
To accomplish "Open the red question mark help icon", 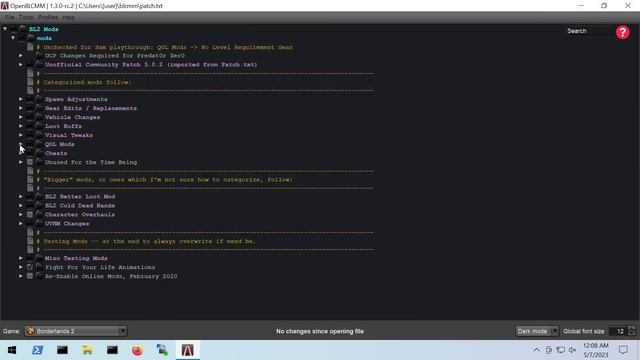I will tap(622, 32).
